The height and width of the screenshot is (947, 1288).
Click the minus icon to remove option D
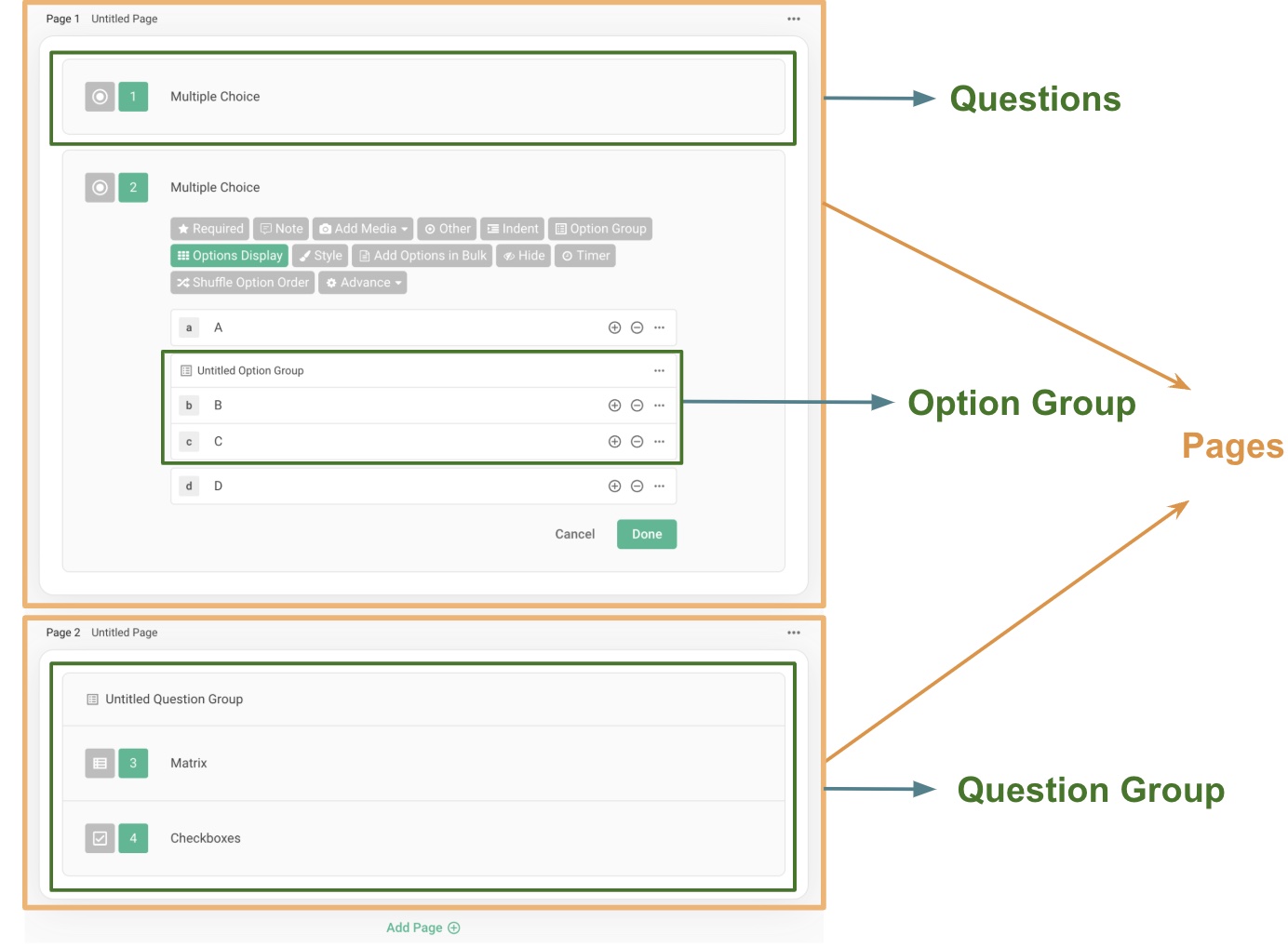[637, 485]
